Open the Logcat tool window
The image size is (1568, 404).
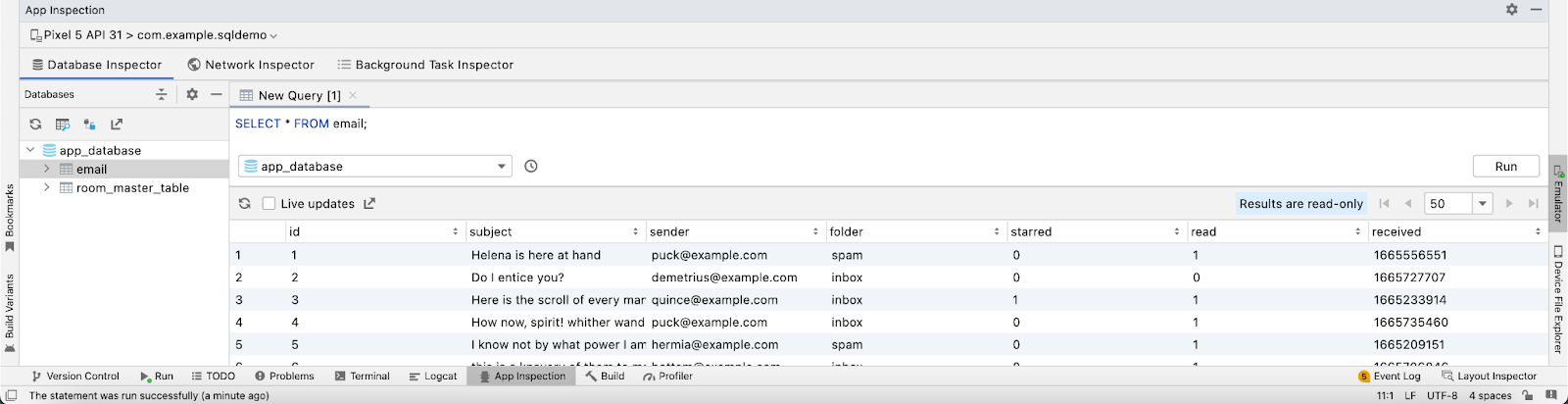coord(433,377)
